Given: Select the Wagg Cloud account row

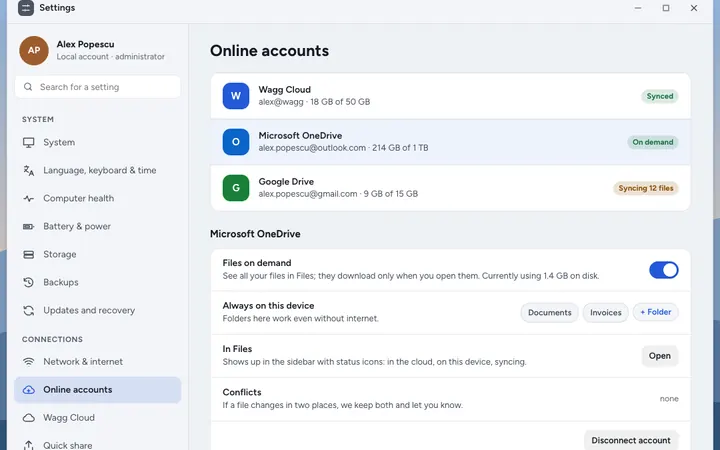Looking at the screenshot, I should click(450, 96).
